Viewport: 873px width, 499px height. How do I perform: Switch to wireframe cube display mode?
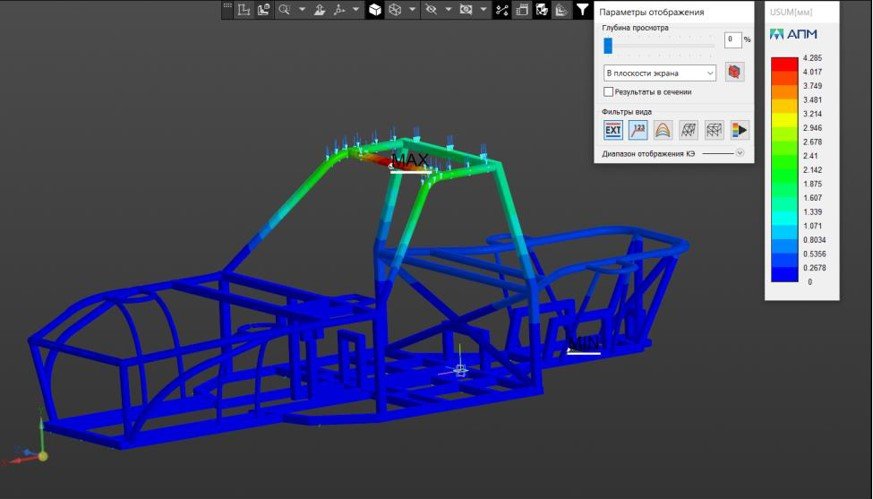coord(396,10)
